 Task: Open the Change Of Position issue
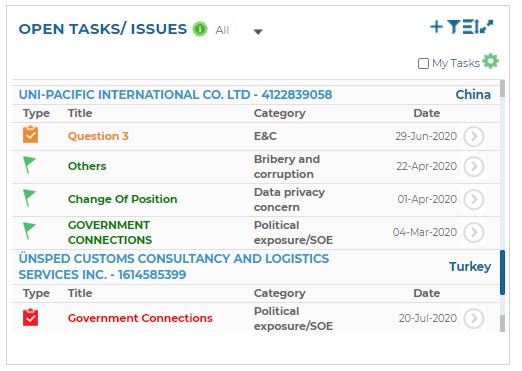[x=122, y=199]
